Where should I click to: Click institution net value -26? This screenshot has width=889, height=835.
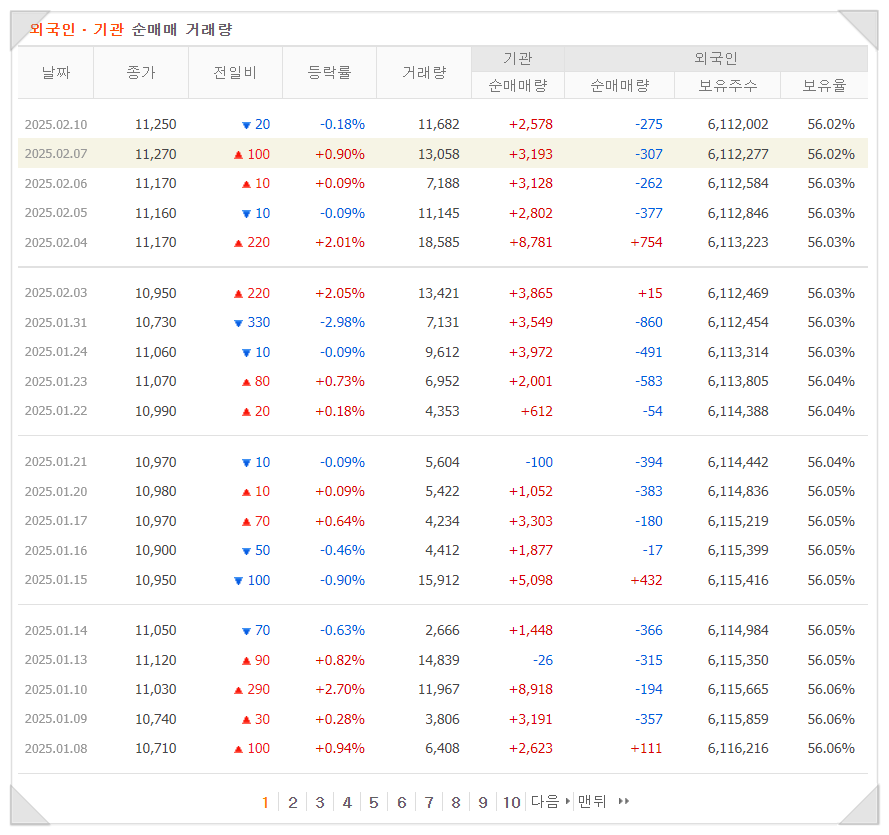click(543, 660)
